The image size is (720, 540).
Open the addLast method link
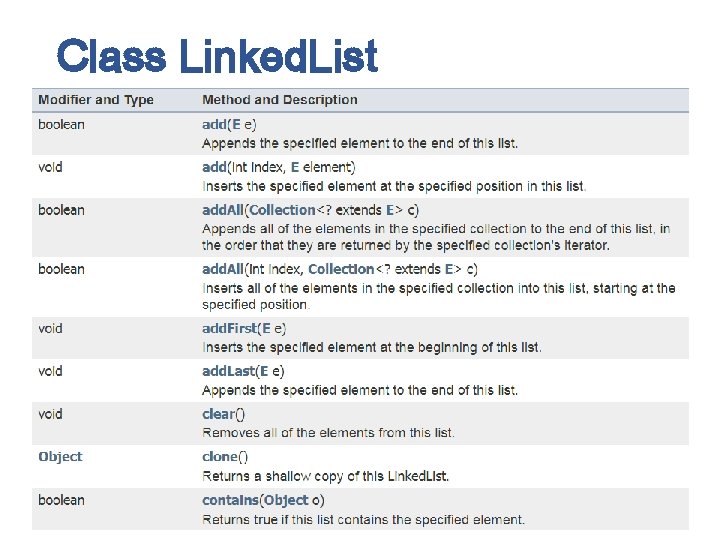tap(228, 371)
